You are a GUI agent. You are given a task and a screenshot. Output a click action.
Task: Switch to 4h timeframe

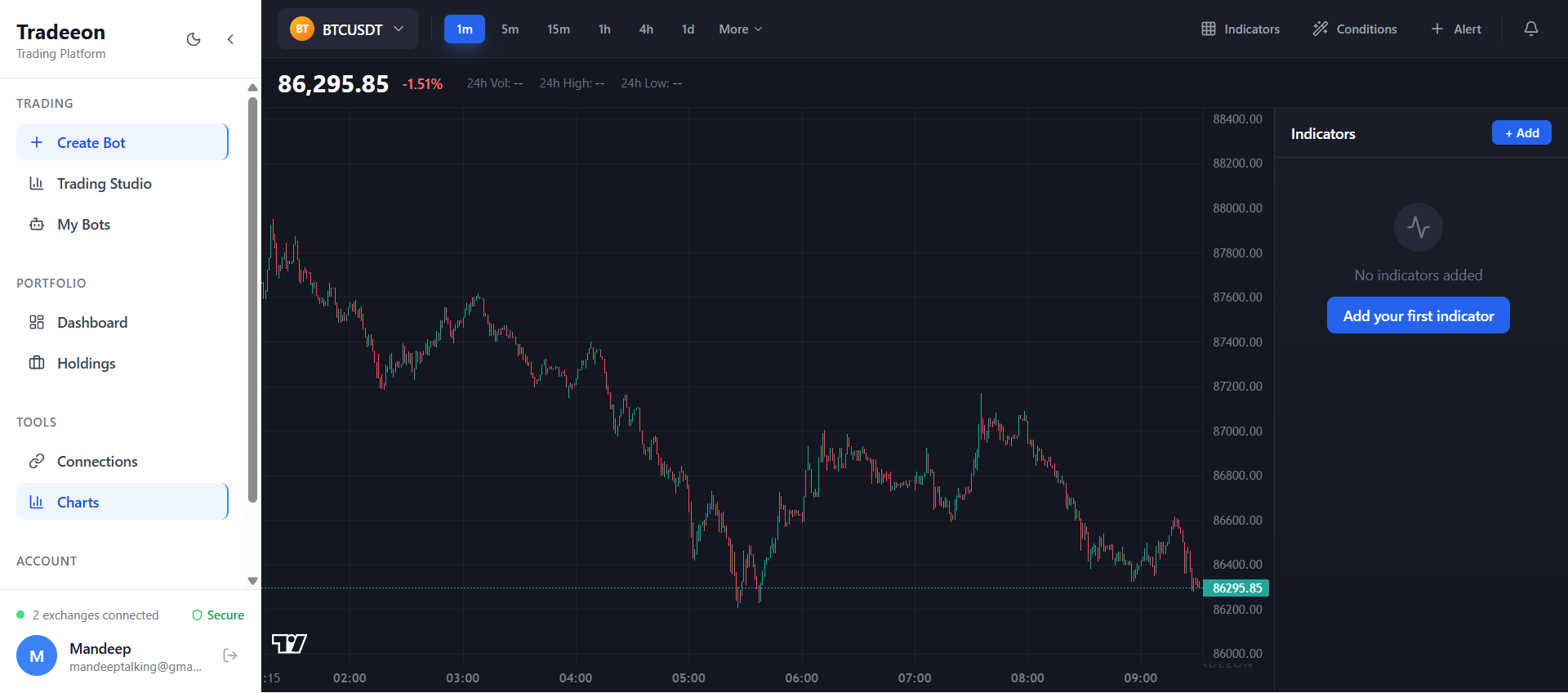[x=646, y=29]
